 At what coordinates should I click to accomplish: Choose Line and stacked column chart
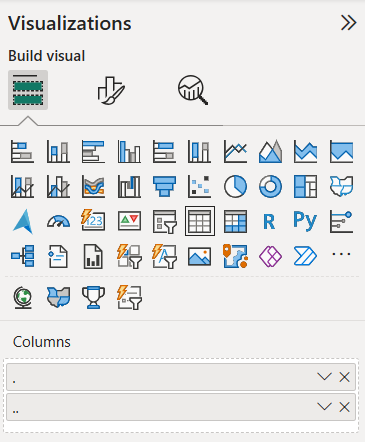(x=22, y=186)
